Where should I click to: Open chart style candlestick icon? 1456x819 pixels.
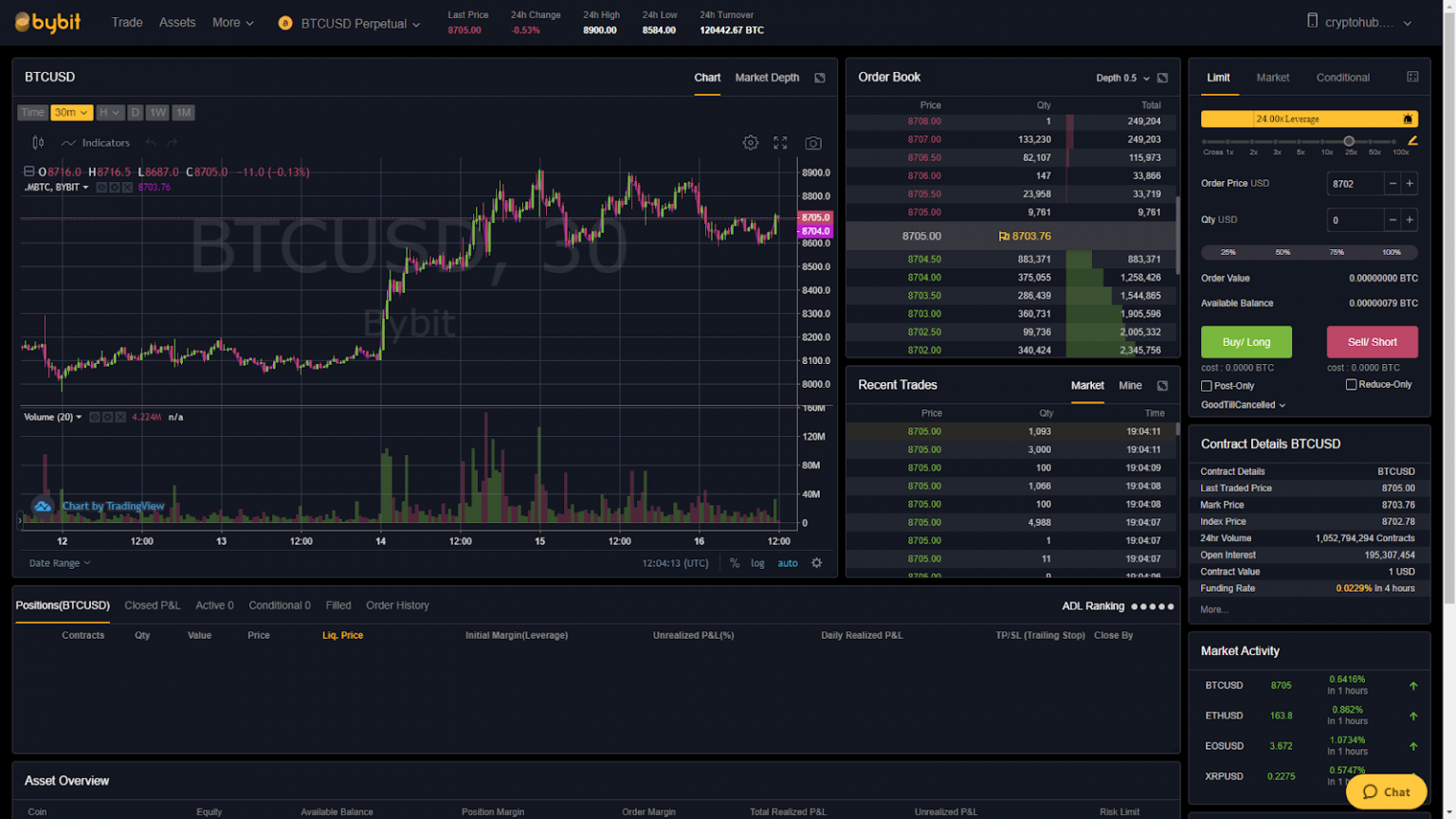pos(38,143)
